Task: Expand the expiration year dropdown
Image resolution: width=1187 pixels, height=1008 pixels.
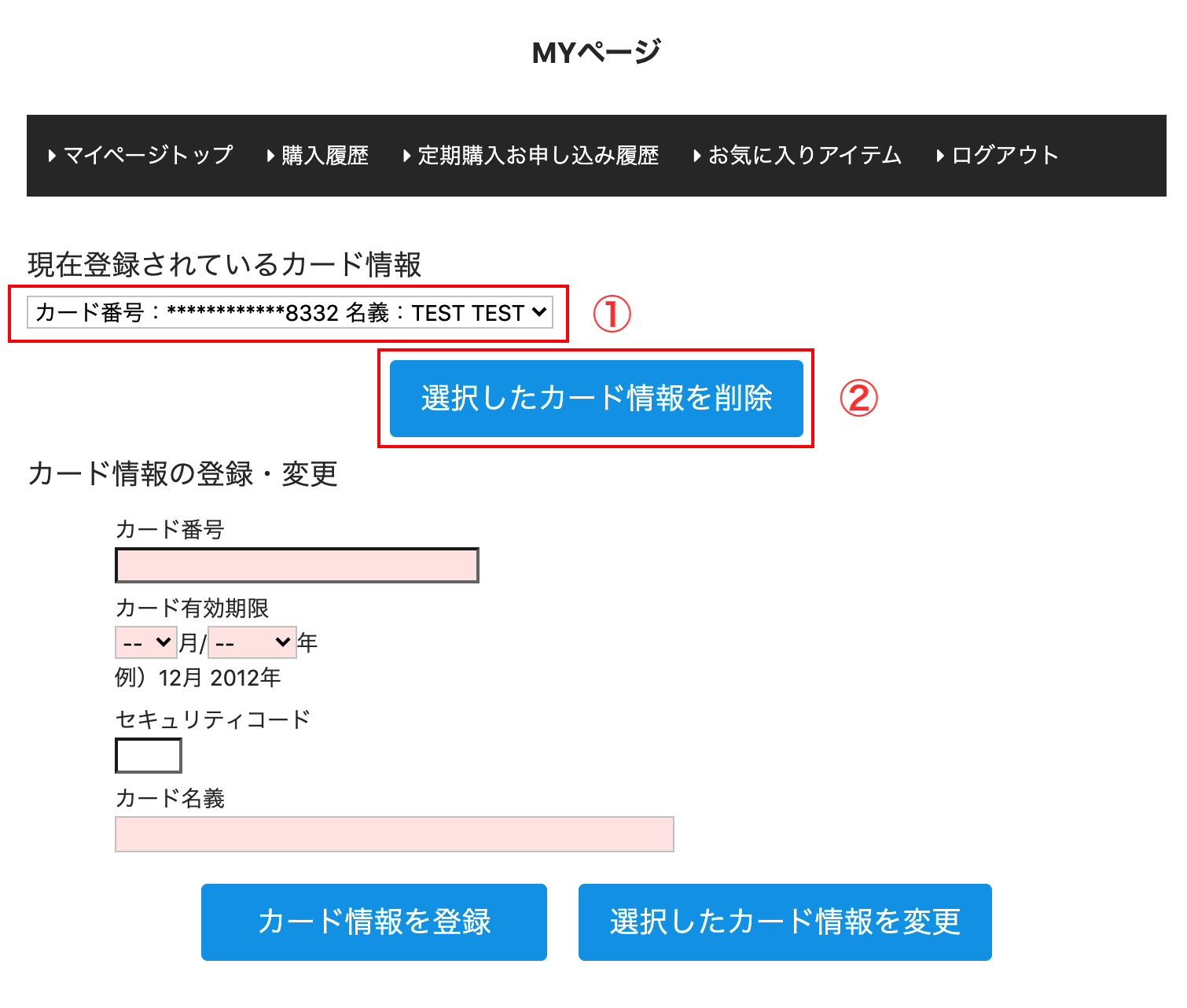Action: [x=252, y=643]
